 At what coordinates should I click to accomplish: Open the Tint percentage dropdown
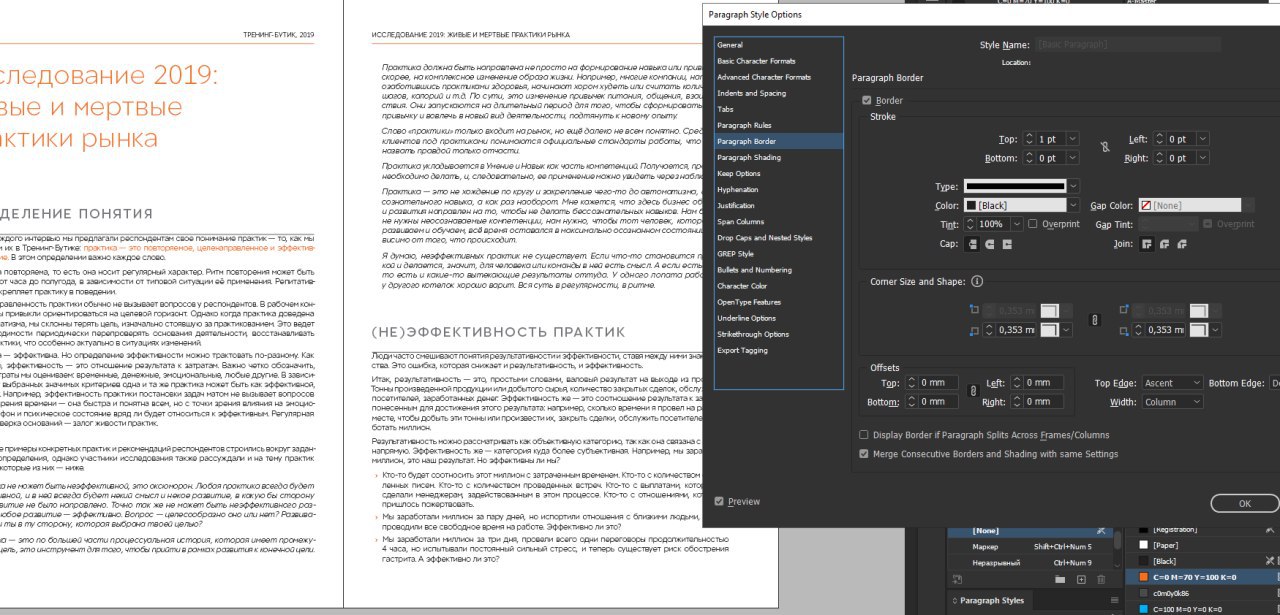[x=1016, y=224]
